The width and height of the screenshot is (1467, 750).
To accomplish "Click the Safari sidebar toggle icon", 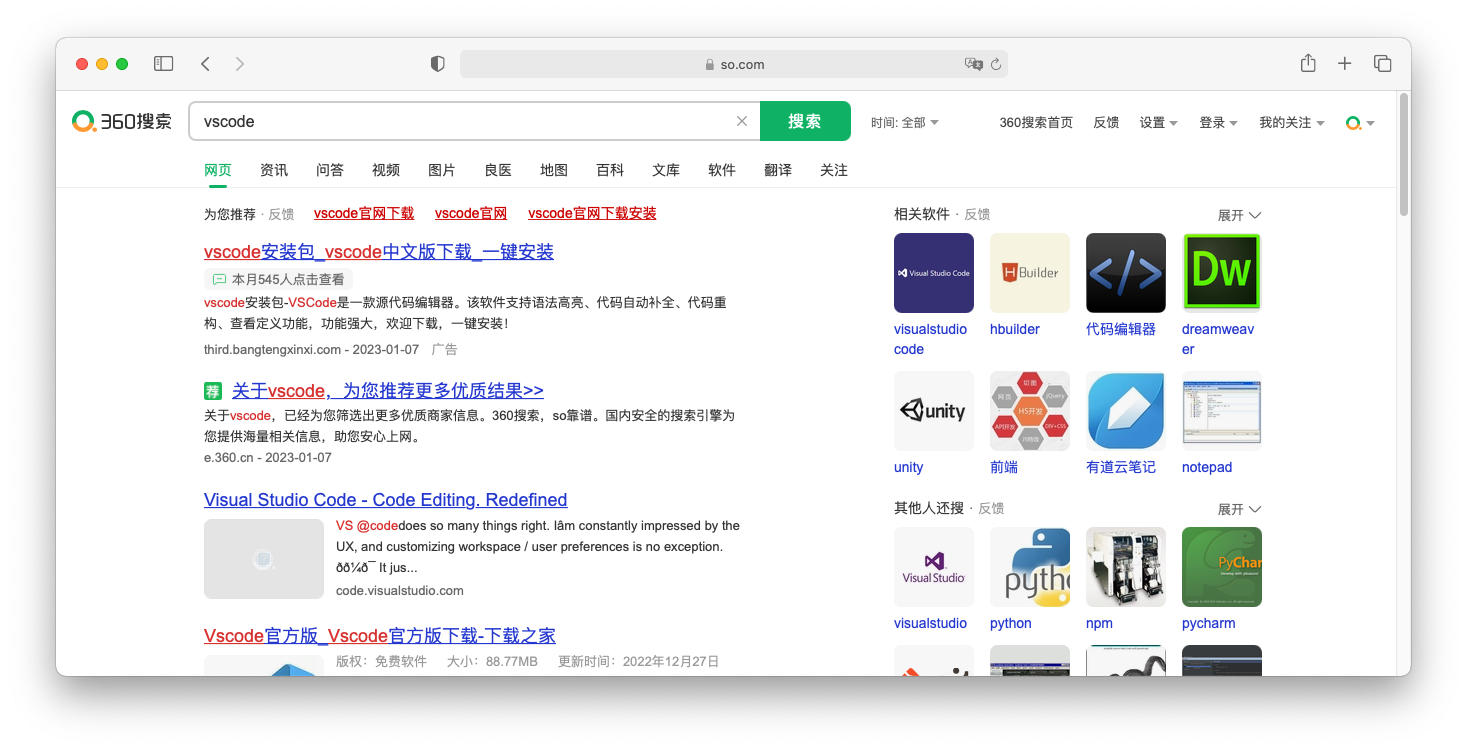I will click(x=163, y=64).
